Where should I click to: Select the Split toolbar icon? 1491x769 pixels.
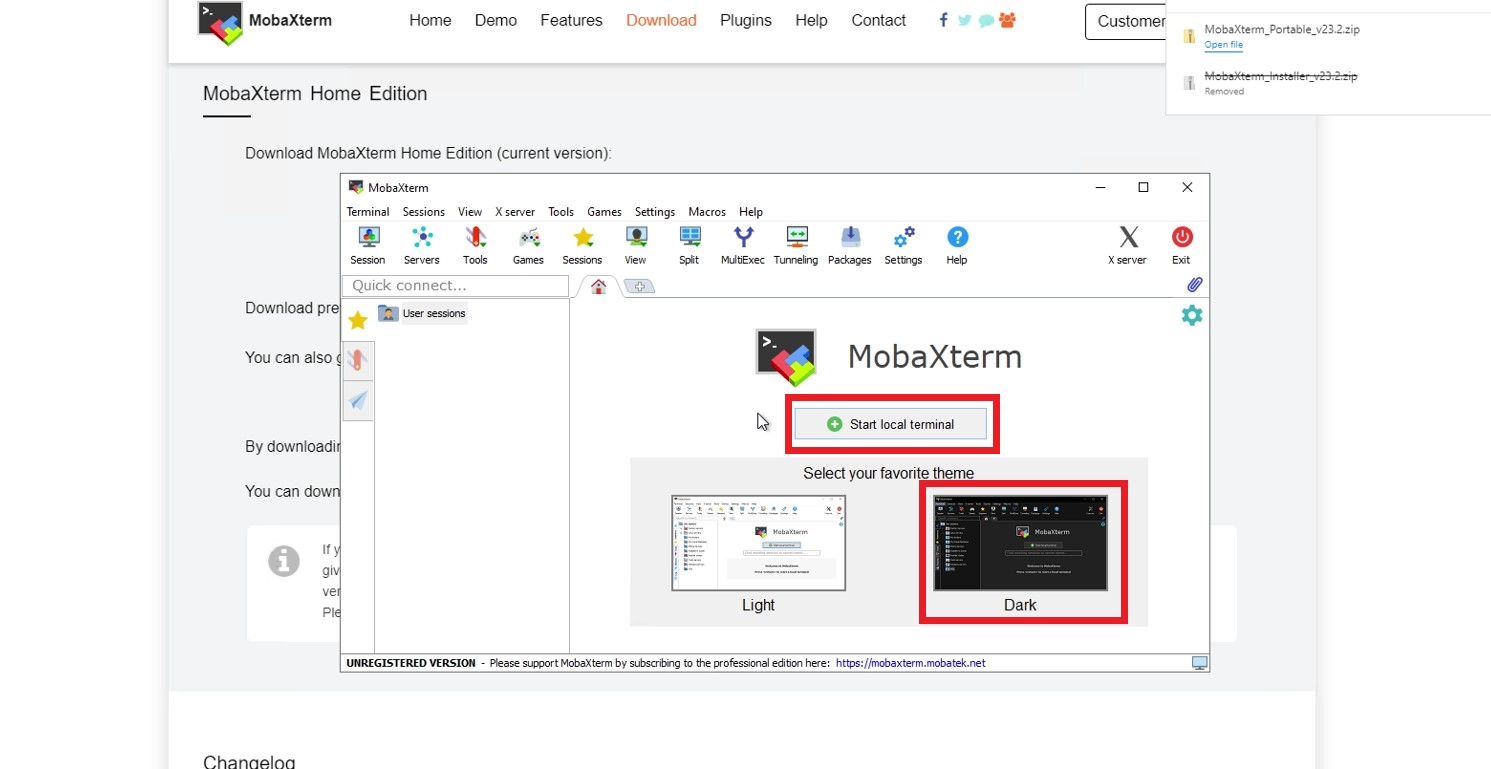689,245
